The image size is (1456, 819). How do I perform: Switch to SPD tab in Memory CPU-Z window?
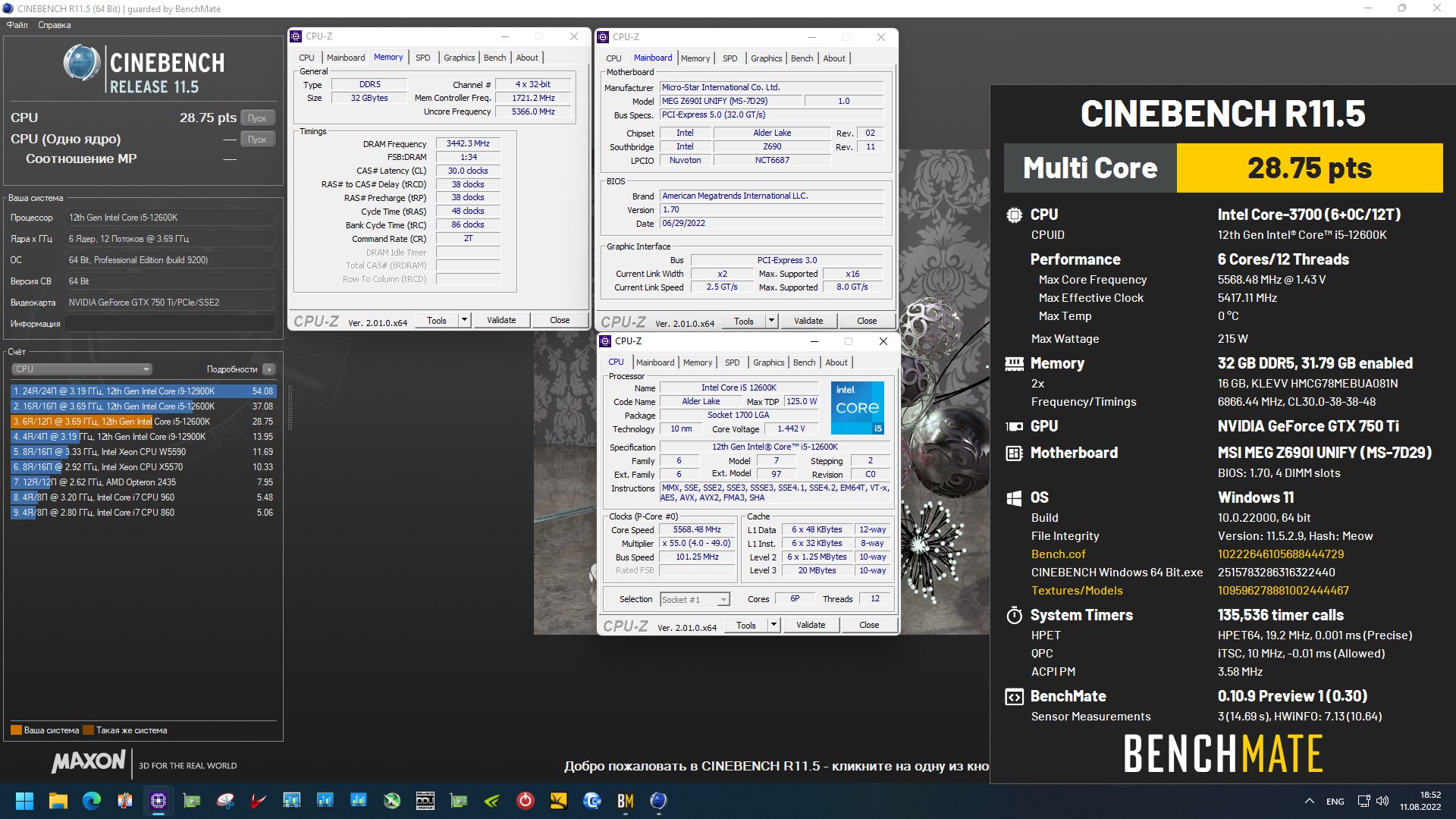point(422,58)
